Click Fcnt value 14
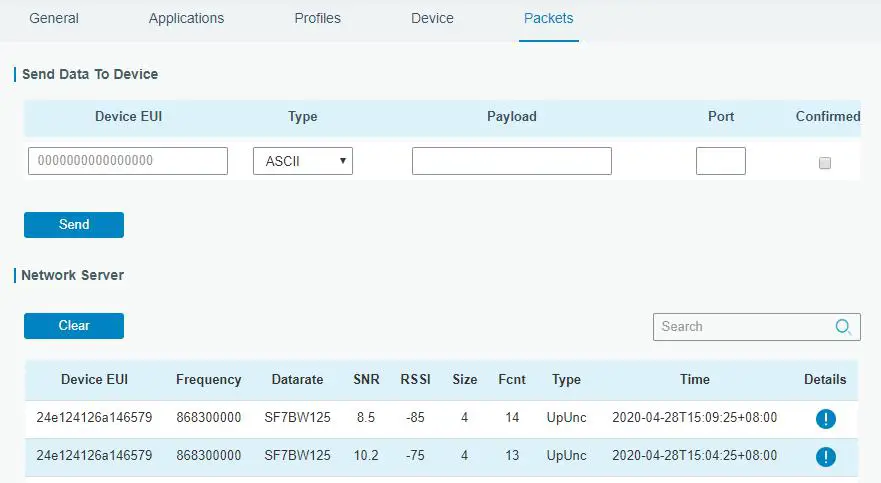881x483 pixels. 512,417
